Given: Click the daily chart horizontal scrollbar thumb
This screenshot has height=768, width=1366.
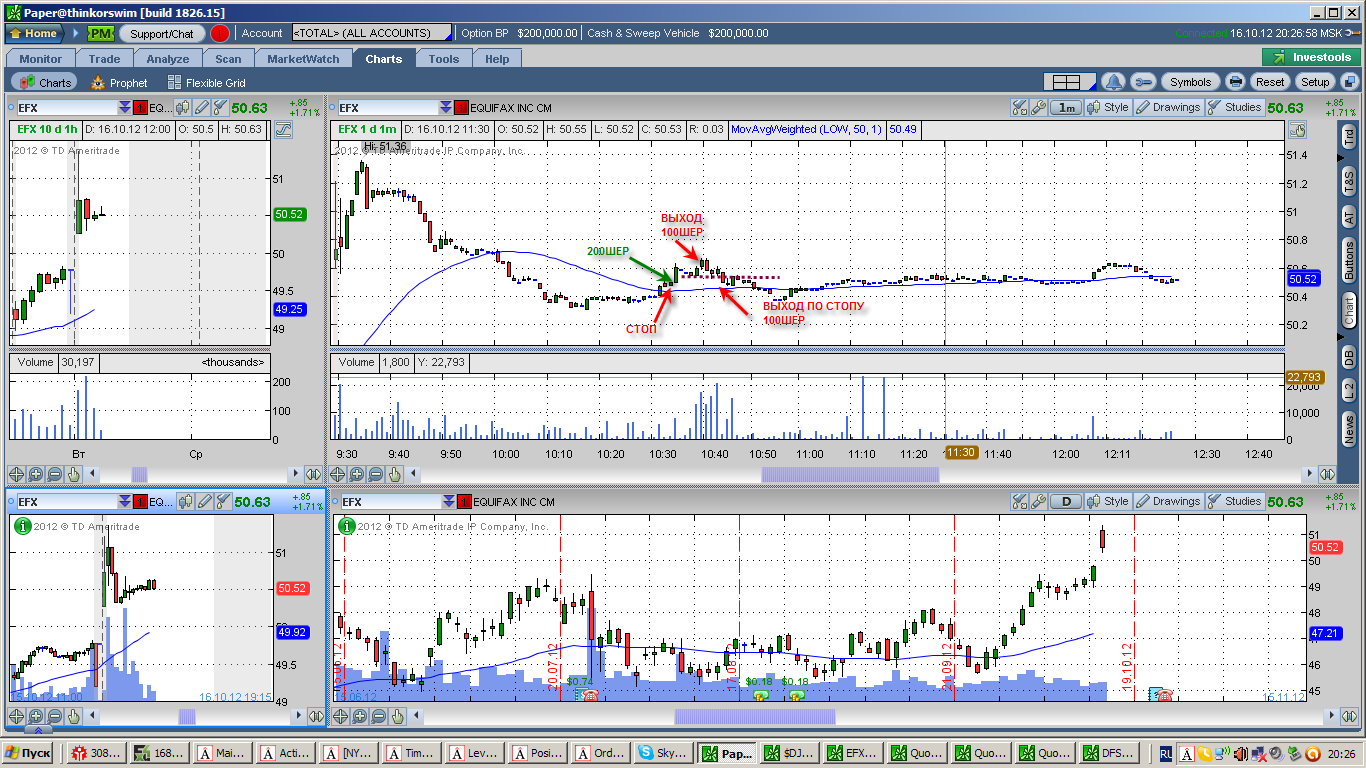Looking at the screenshot, I should [754, 716].
